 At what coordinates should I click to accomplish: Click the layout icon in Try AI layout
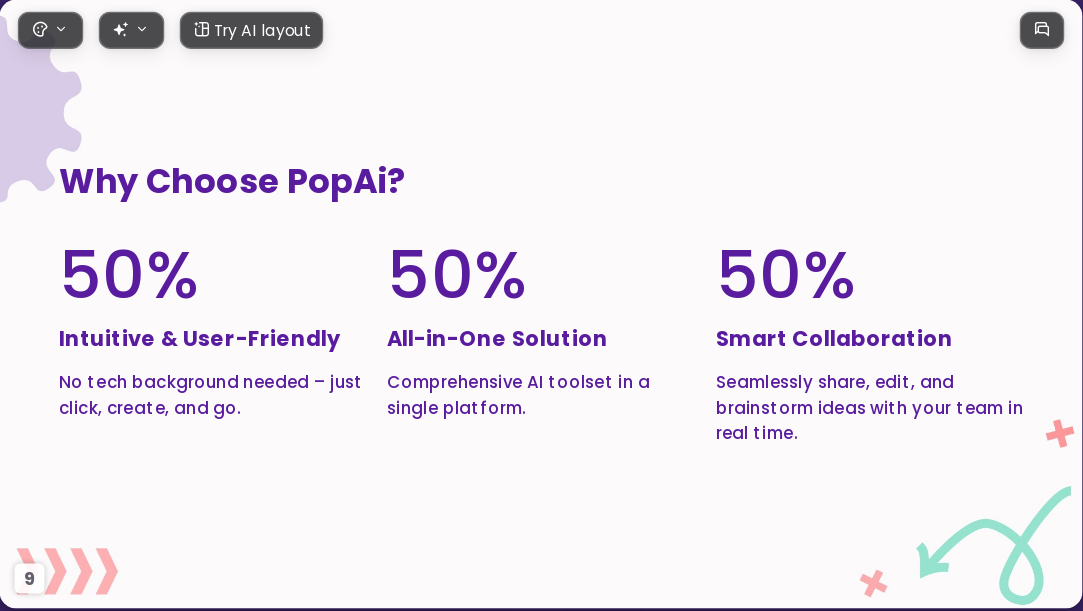(x=201, y=30)
